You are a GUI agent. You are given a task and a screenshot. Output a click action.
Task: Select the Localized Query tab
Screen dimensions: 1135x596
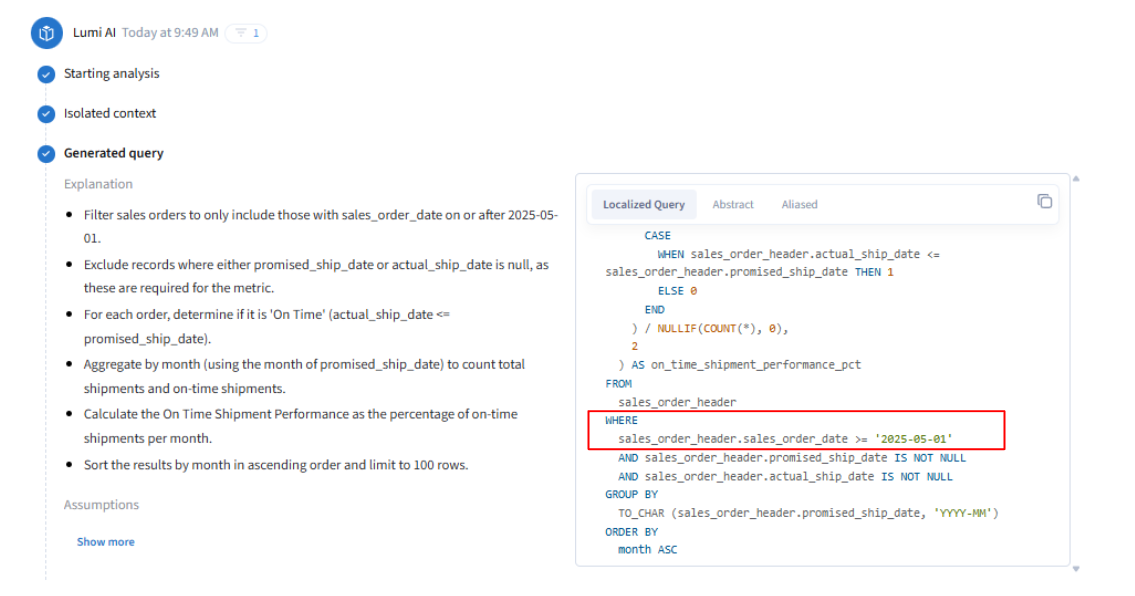tap(643, 205)
